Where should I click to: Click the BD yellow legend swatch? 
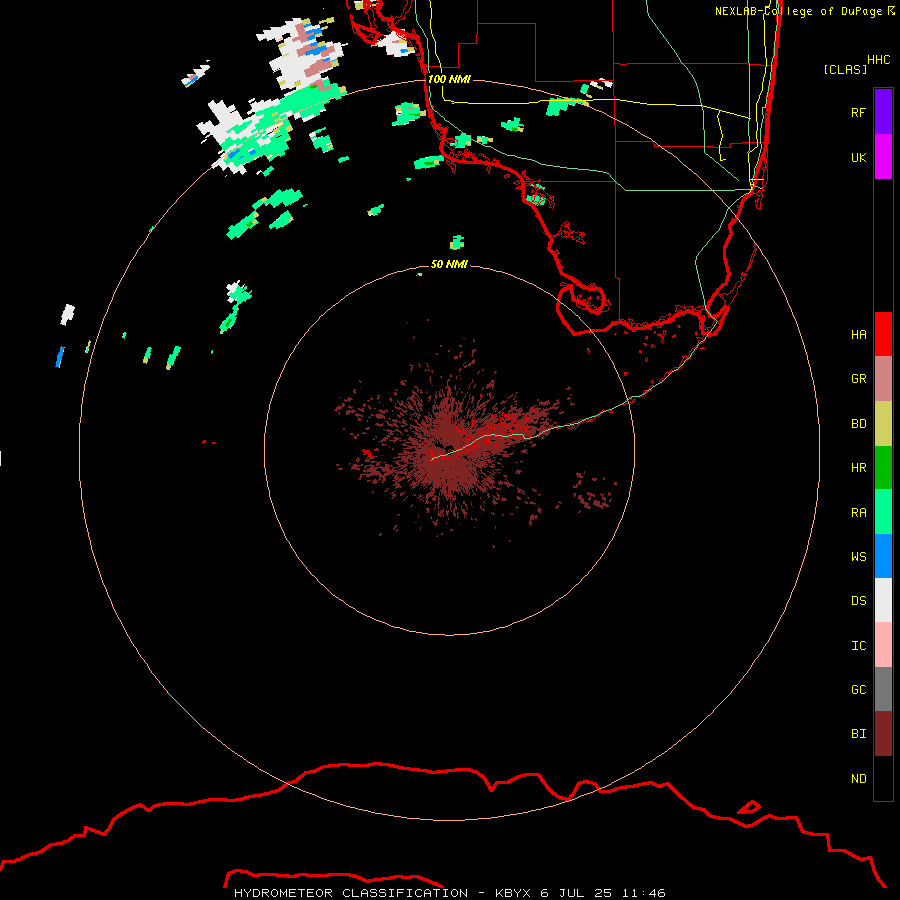tap(883, 424)
